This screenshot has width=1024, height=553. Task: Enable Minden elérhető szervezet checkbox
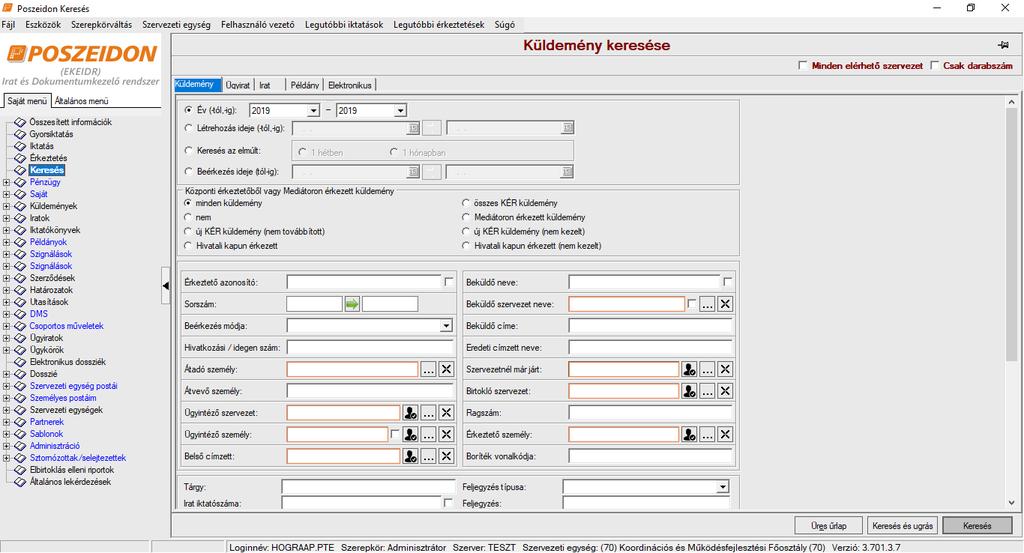click(803, 65)
